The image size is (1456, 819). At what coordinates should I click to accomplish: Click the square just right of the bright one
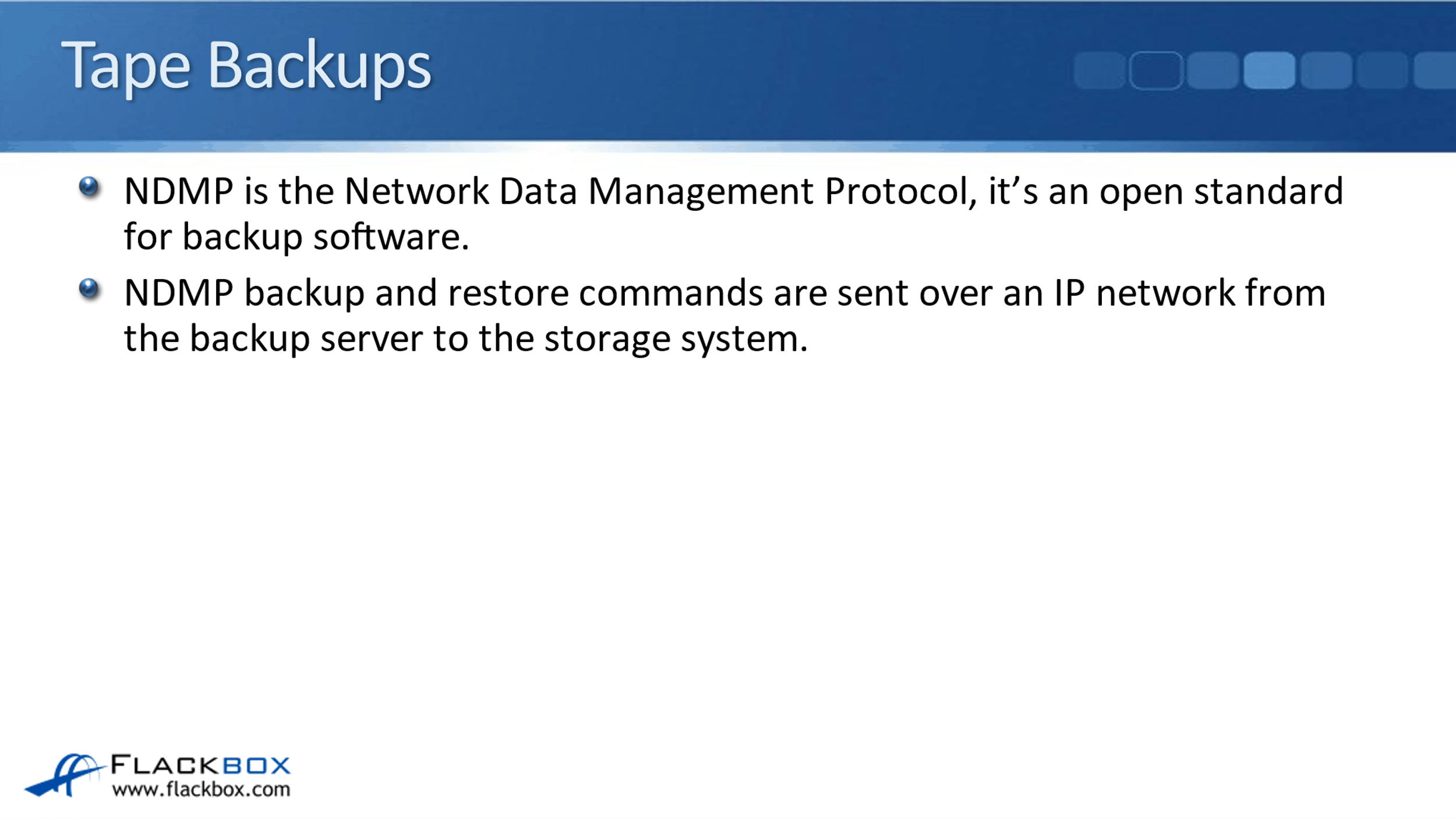[x=1326, y=70]
